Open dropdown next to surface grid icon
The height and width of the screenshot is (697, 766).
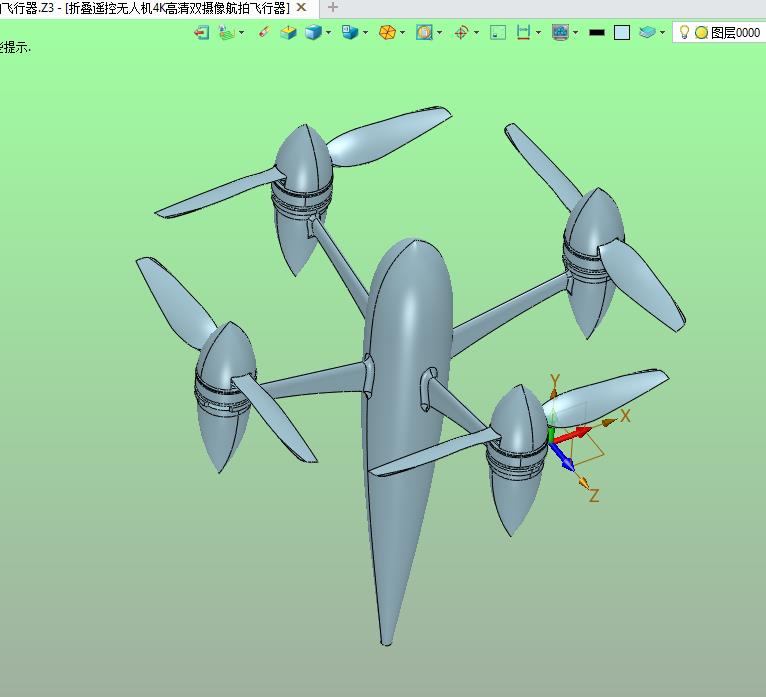click(x=241, y=33)
